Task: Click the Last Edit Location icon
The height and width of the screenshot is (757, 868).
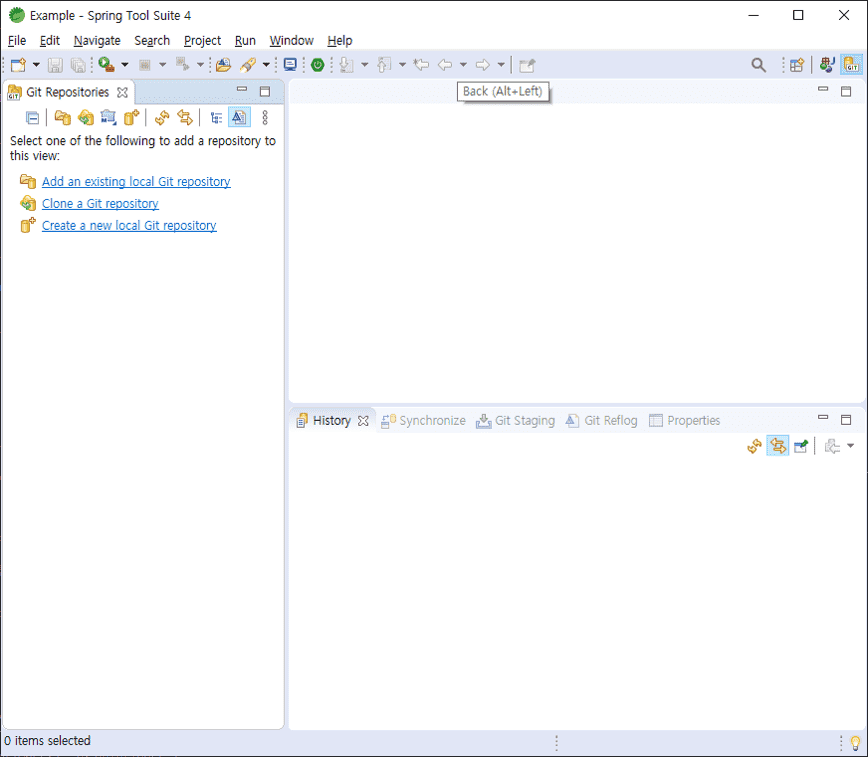Action: point(421,65)
